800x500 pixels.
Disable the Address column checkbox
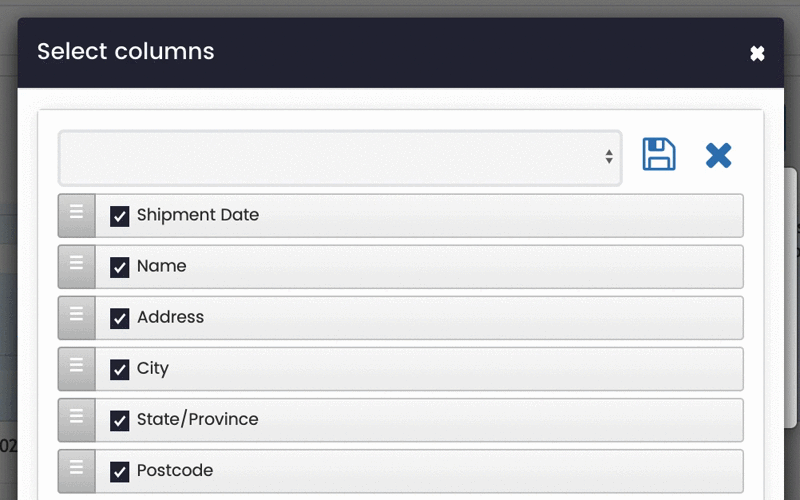[120, 318]
